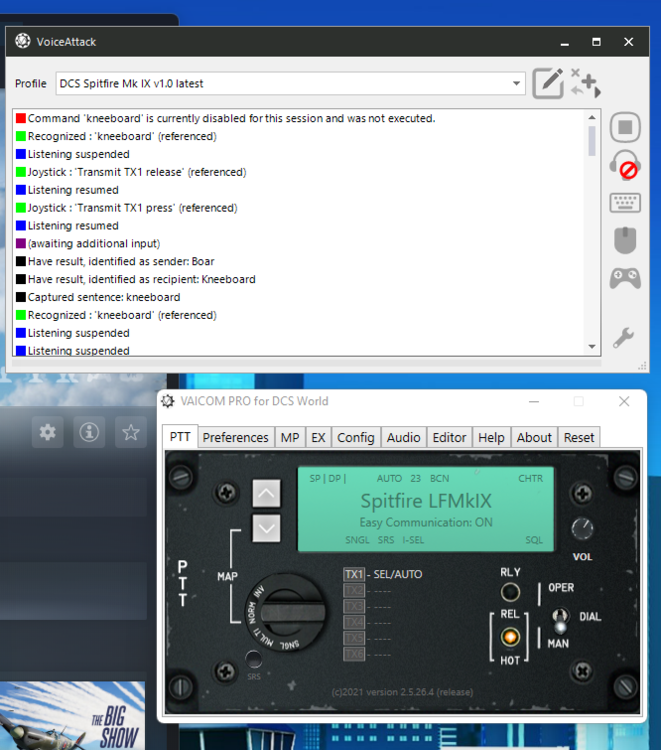Open the Editor tab

coord(449,438)
